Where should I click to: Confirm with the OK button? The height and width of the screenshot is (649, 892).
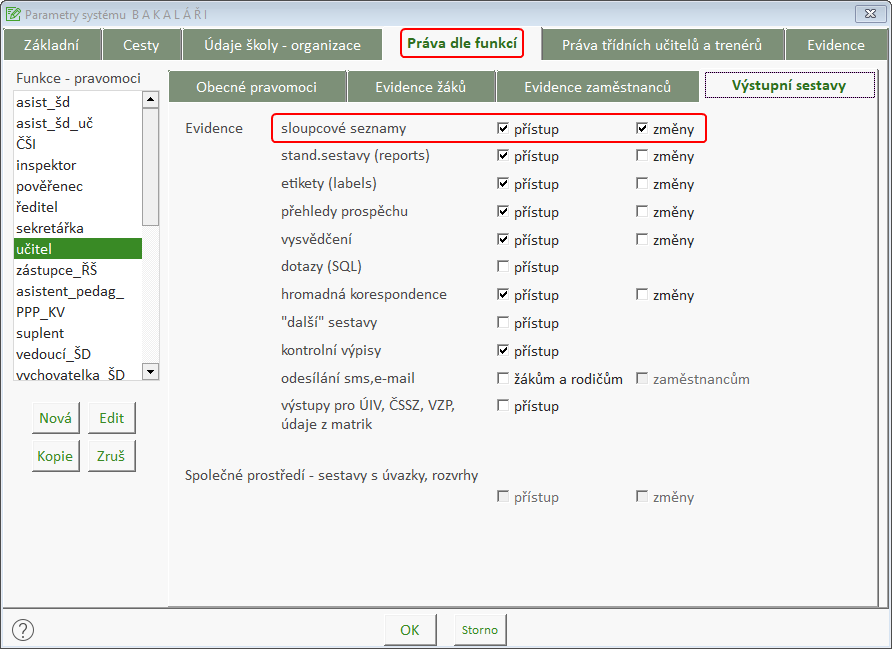pyautogui.click(x=410, y=630)
